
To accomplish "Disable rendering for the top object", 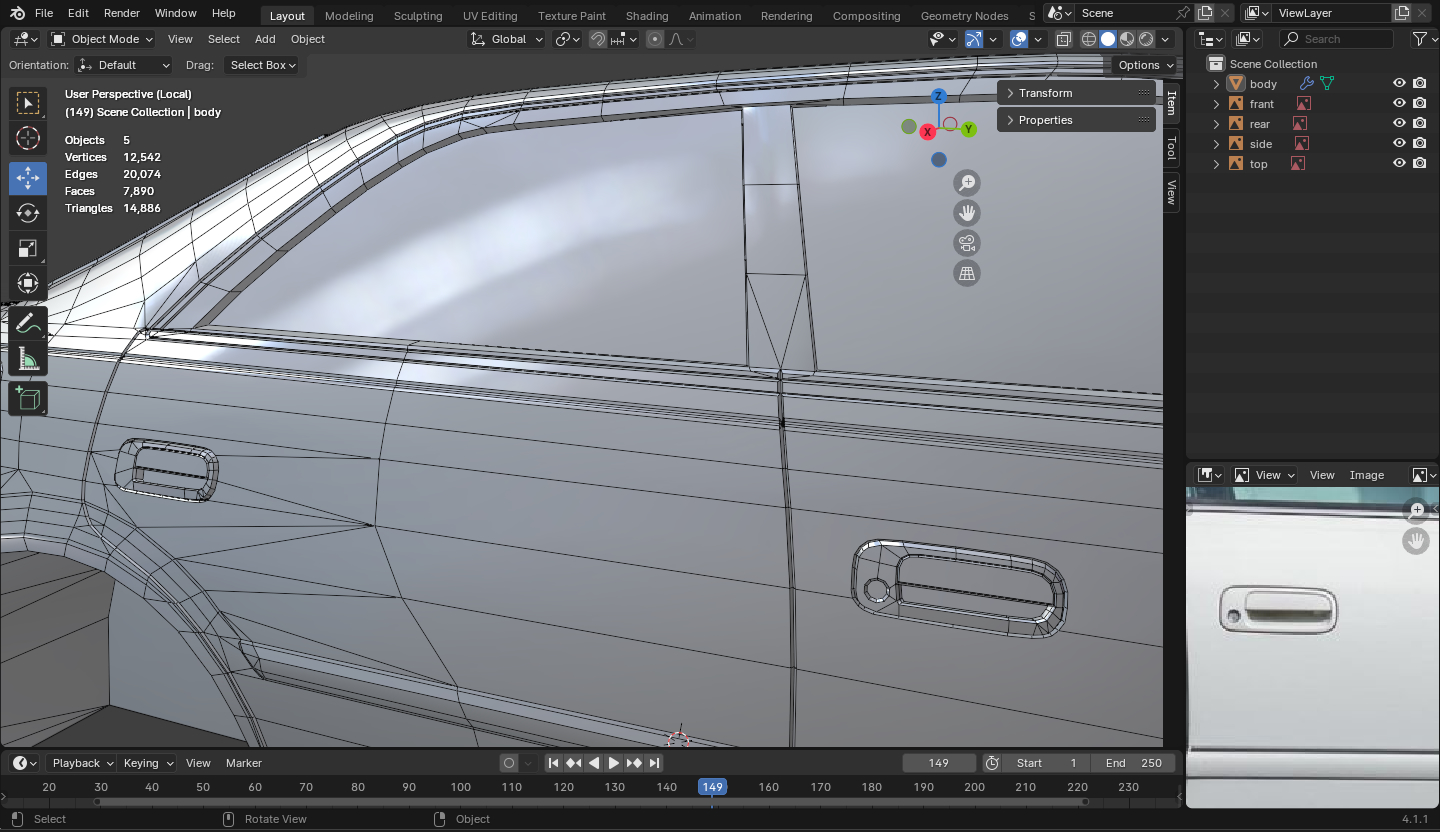I will [x=1420, y=164].
